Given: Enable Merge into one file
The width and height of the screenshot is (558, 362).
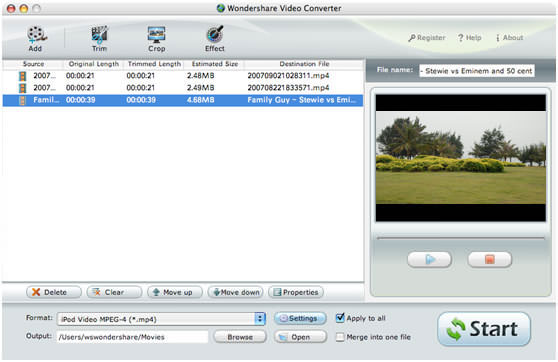Looking at the screenshot, I should point(340,337).
